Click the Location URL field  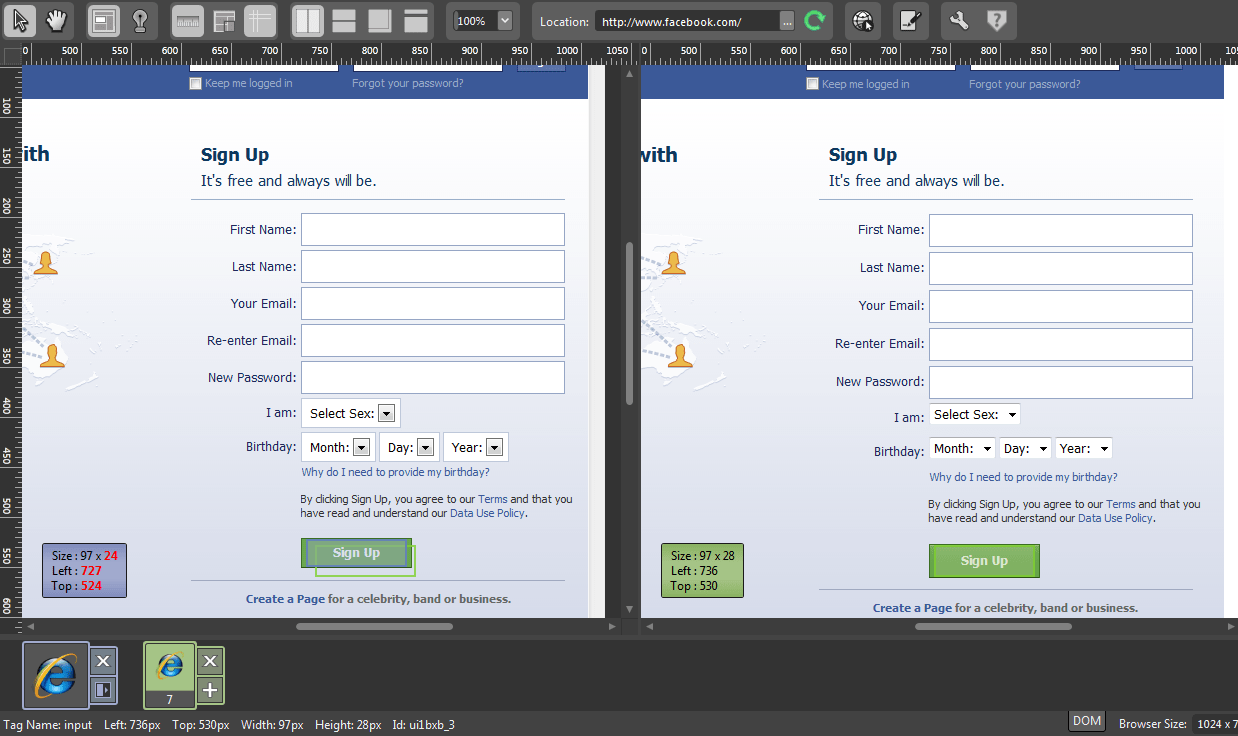coord(687,21)
